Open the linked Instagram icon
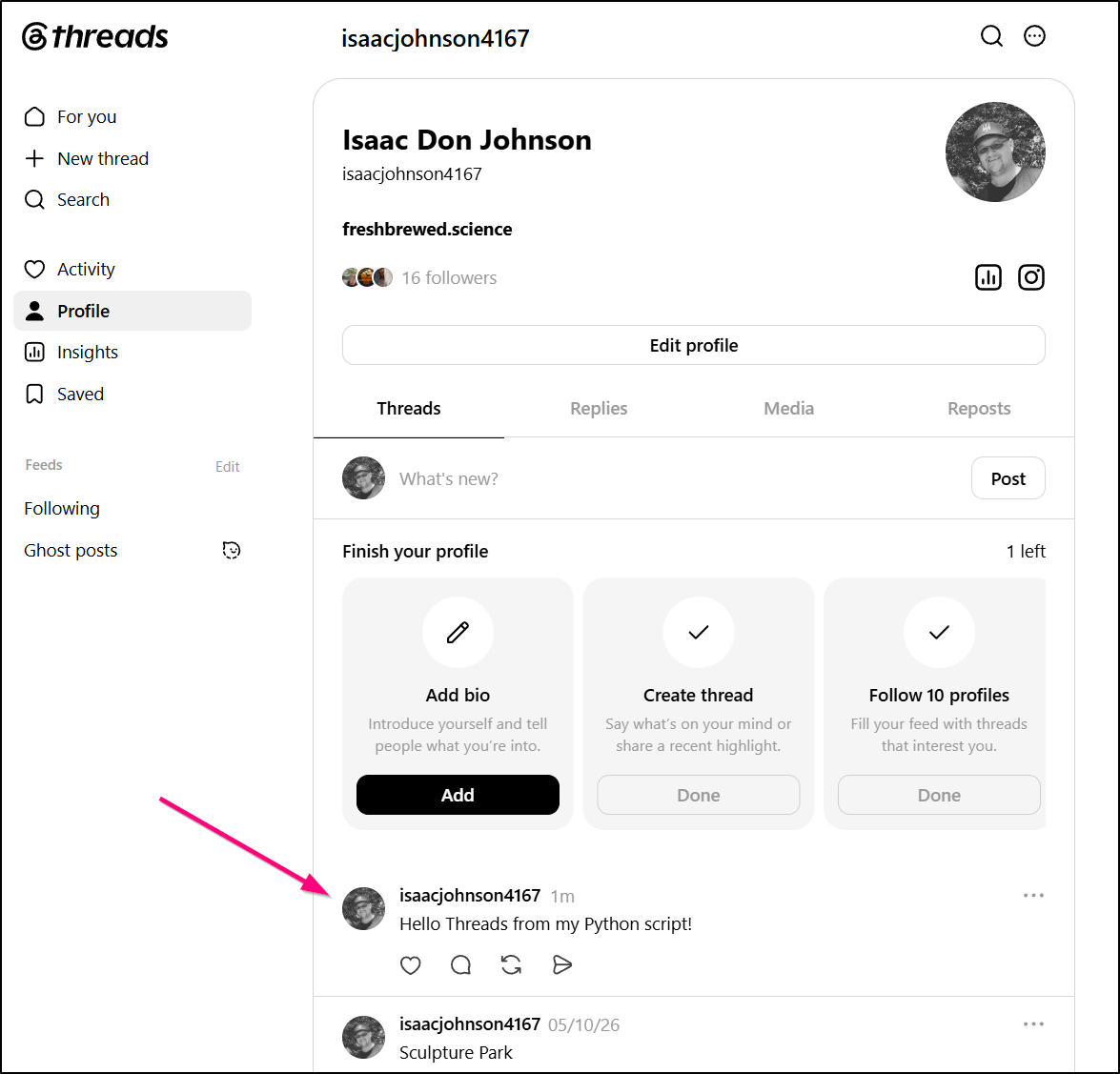The height and width of the screenshot is (1074, 1120). pyautogui.click(x=1030, y=277)
